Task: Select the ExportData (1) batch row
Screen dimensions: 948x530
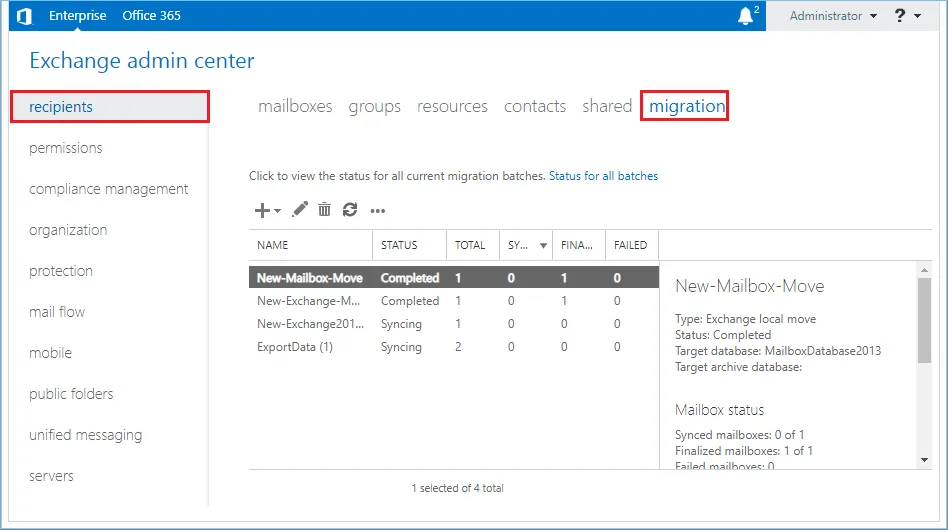Action: (x=295, y=347)
